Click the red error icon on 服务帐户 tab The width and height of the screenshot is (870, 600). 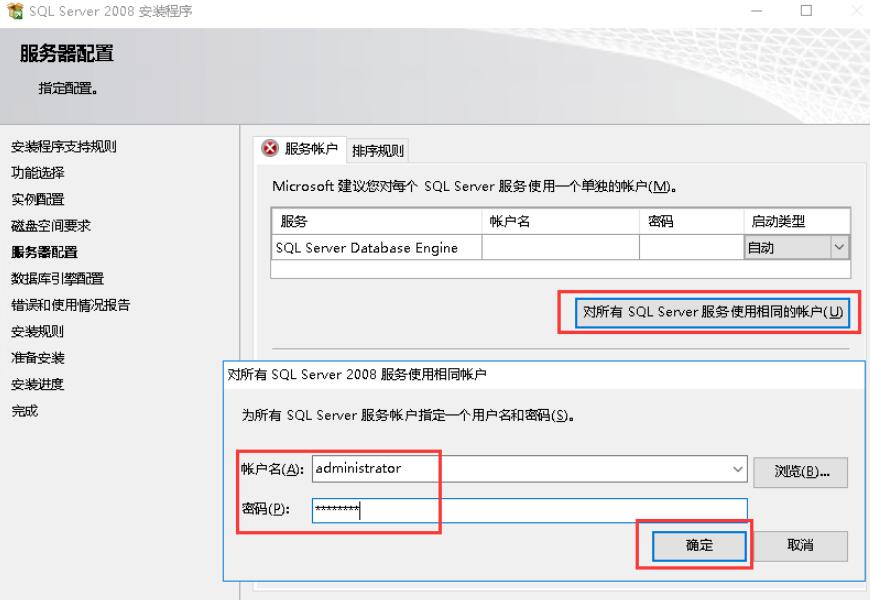coord(270,148)
